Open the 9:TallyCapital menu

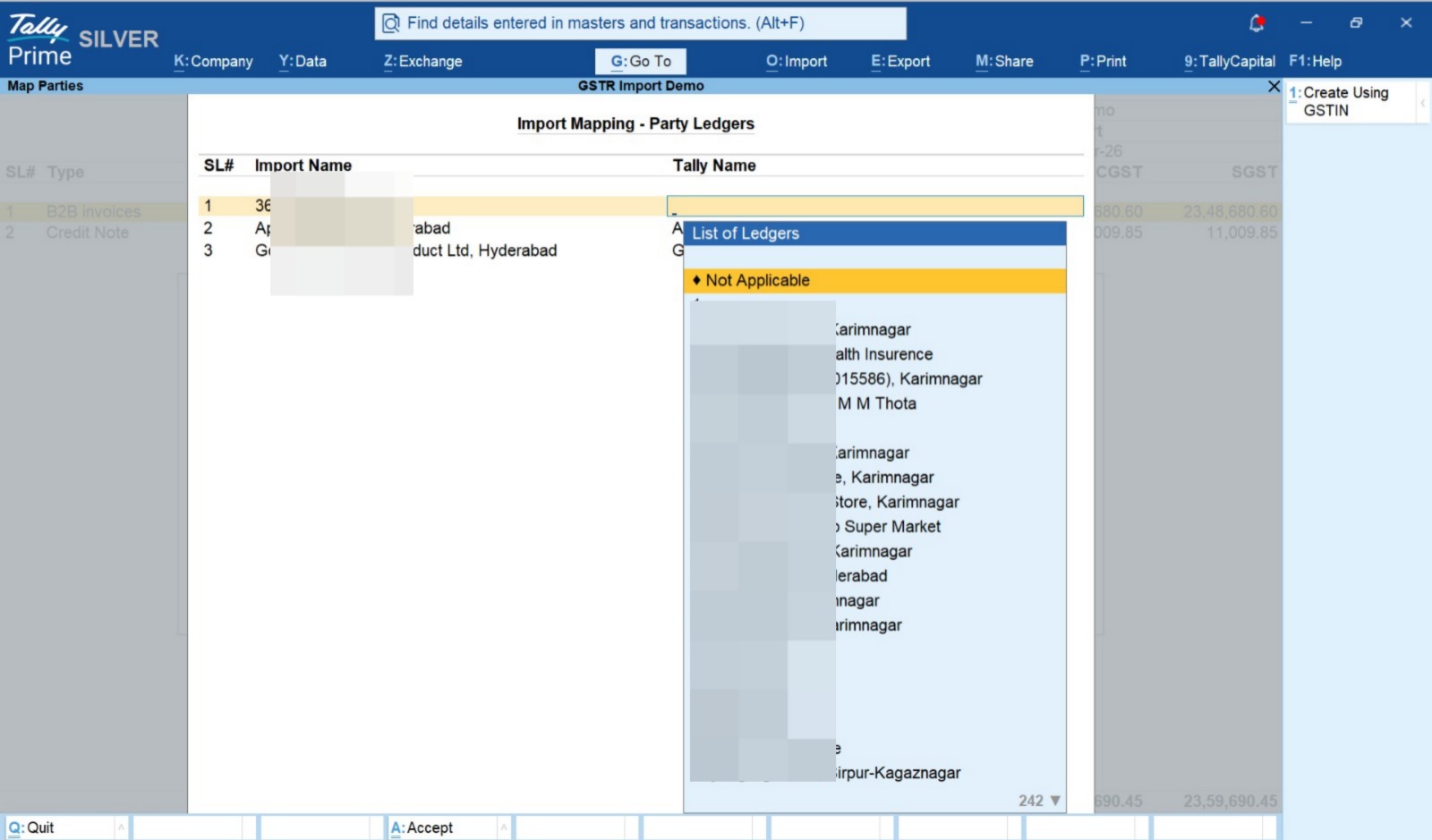tap(1230, 61)
